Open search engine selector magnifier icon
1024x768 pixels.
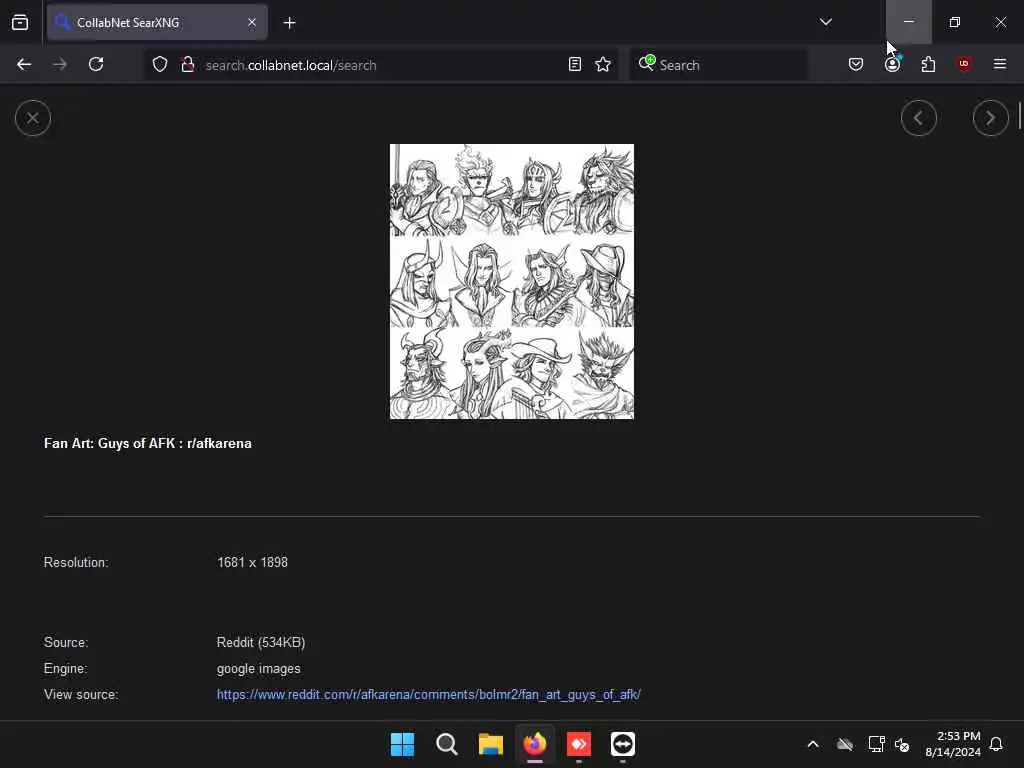pos(647,63)
